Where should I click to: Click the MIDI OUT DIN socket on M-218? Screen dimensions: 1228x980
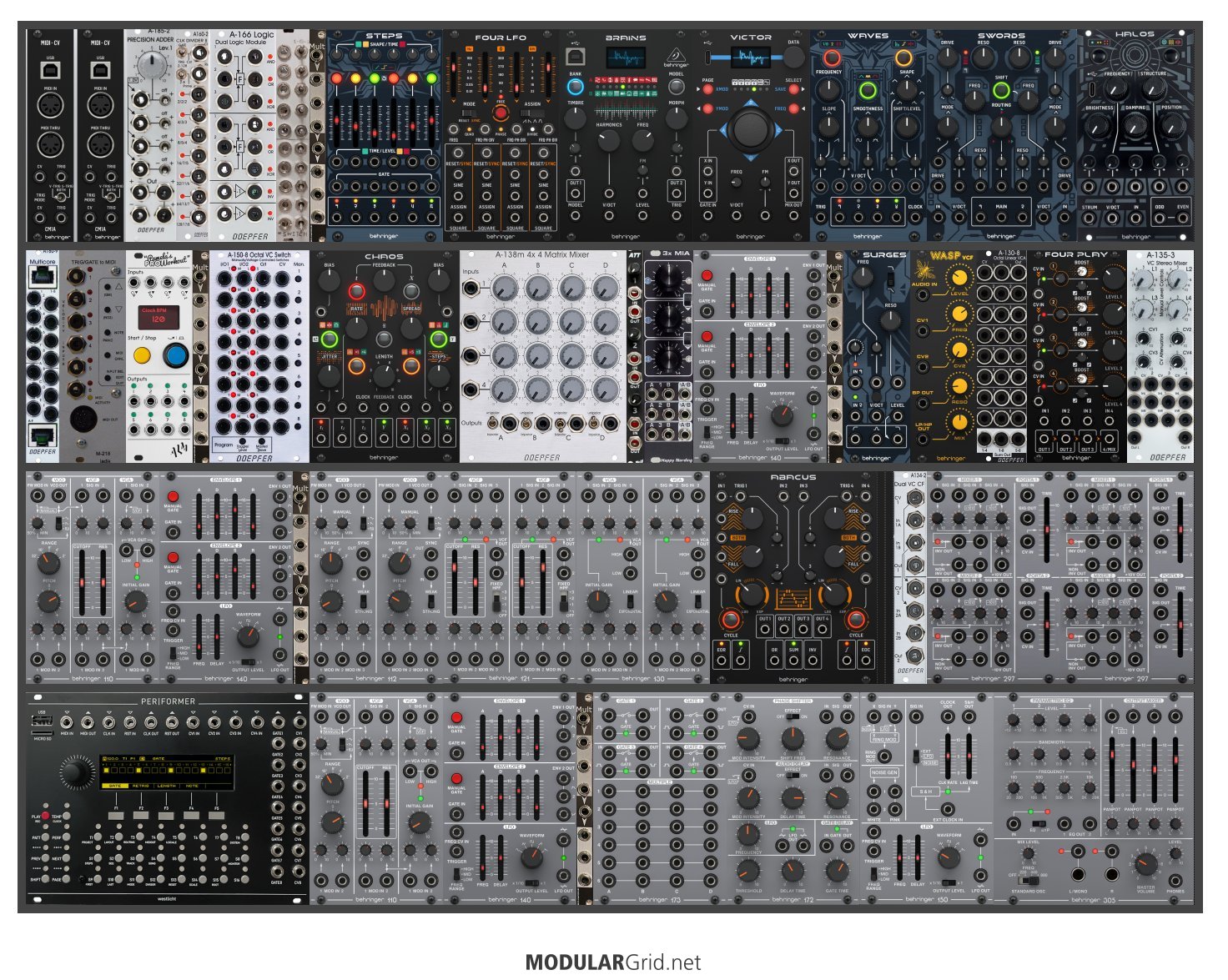[84, 419]
